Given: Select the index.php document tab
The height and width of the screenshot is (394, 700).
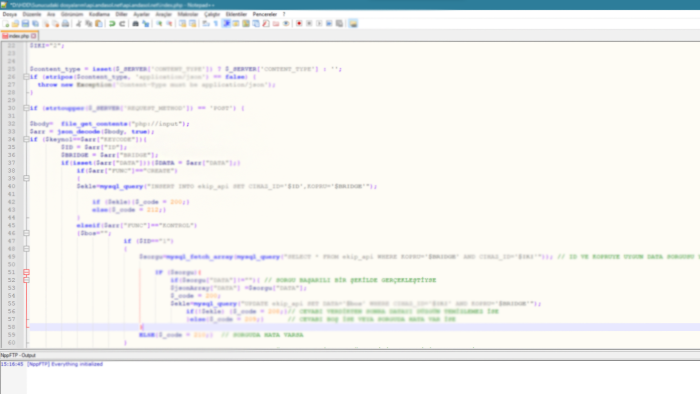Looking at the screenshot, I should point(18,36).
